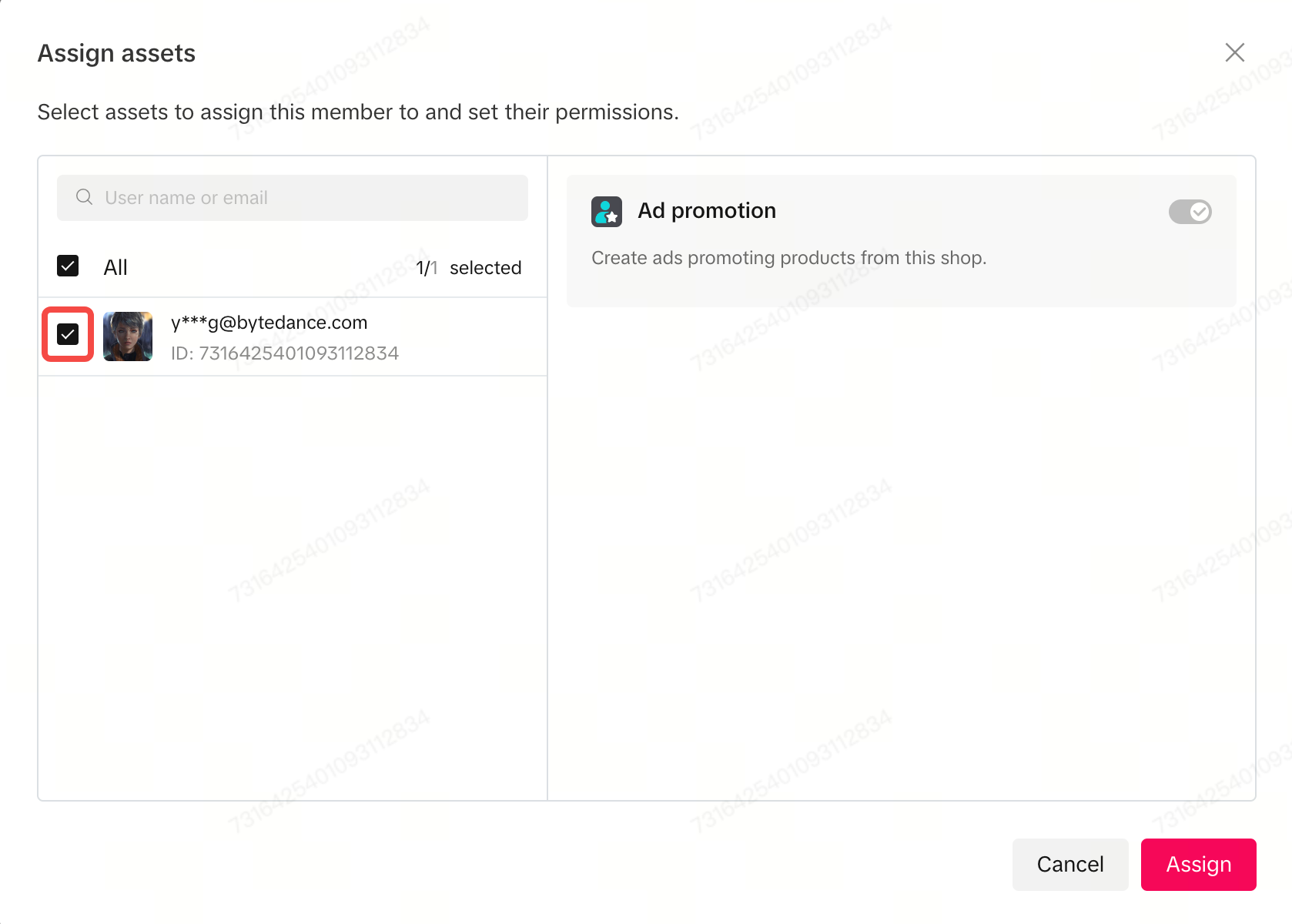Image resolution: width=1292 pixels, height=924 pixels.
Task: Click the Create ads promoting products description
Action: [788, 258]
